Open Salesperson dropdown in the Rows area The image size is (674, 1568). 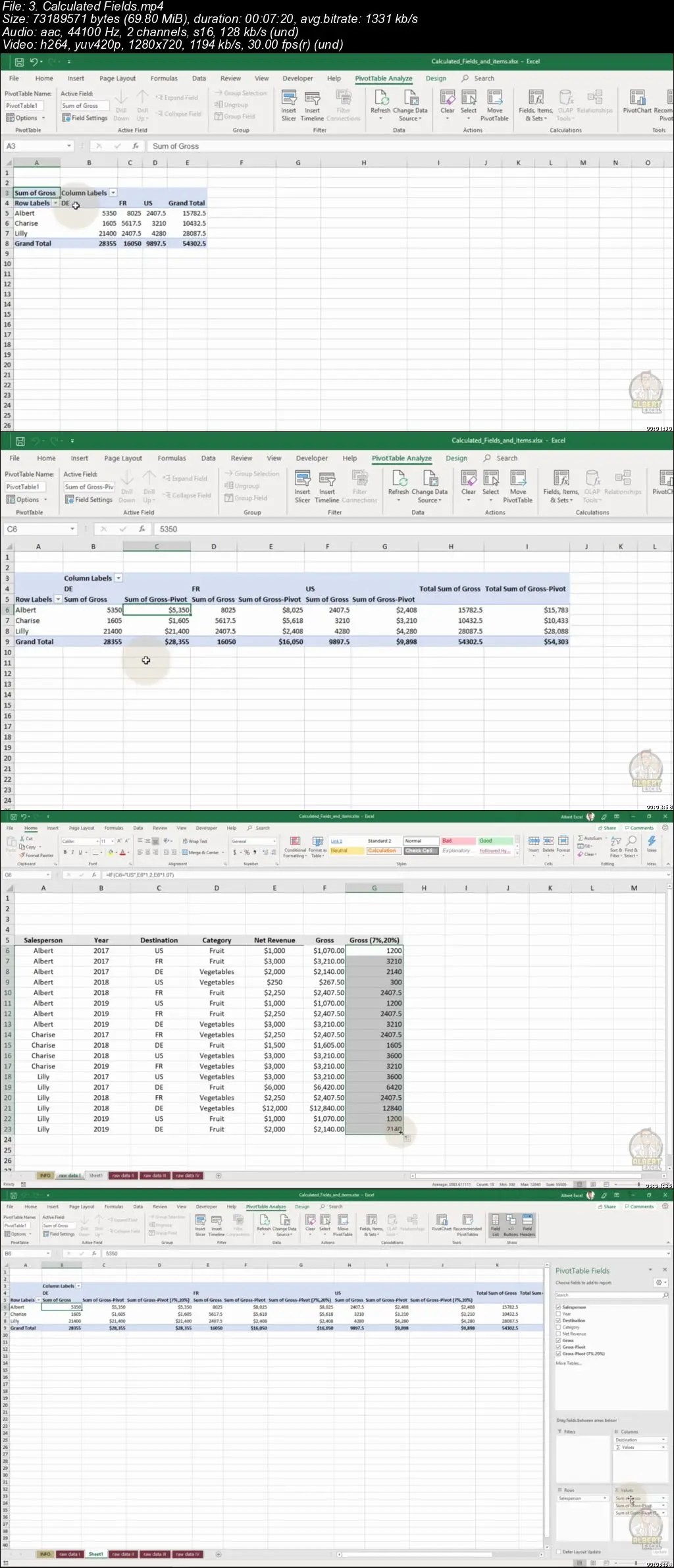[604, 1498]
